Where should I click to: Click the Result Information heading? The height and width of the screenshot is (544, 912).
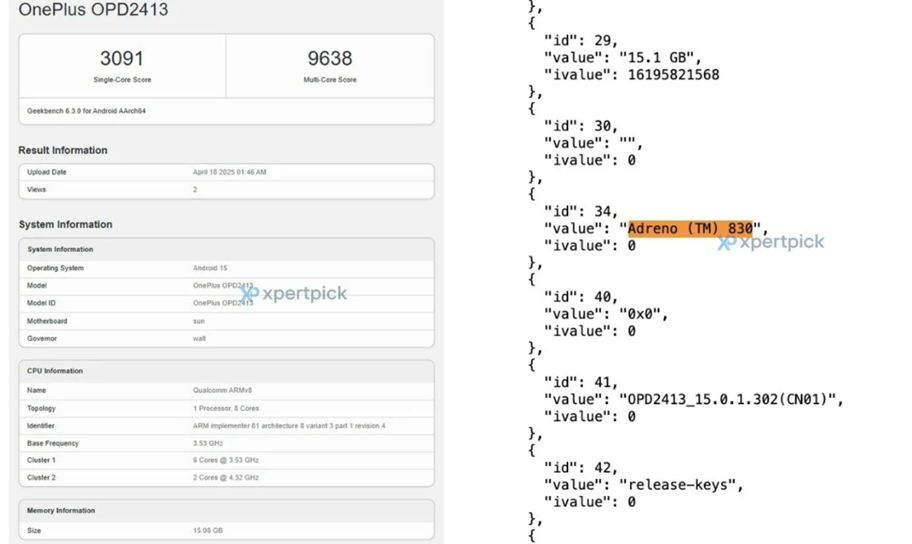pos(63,150)
